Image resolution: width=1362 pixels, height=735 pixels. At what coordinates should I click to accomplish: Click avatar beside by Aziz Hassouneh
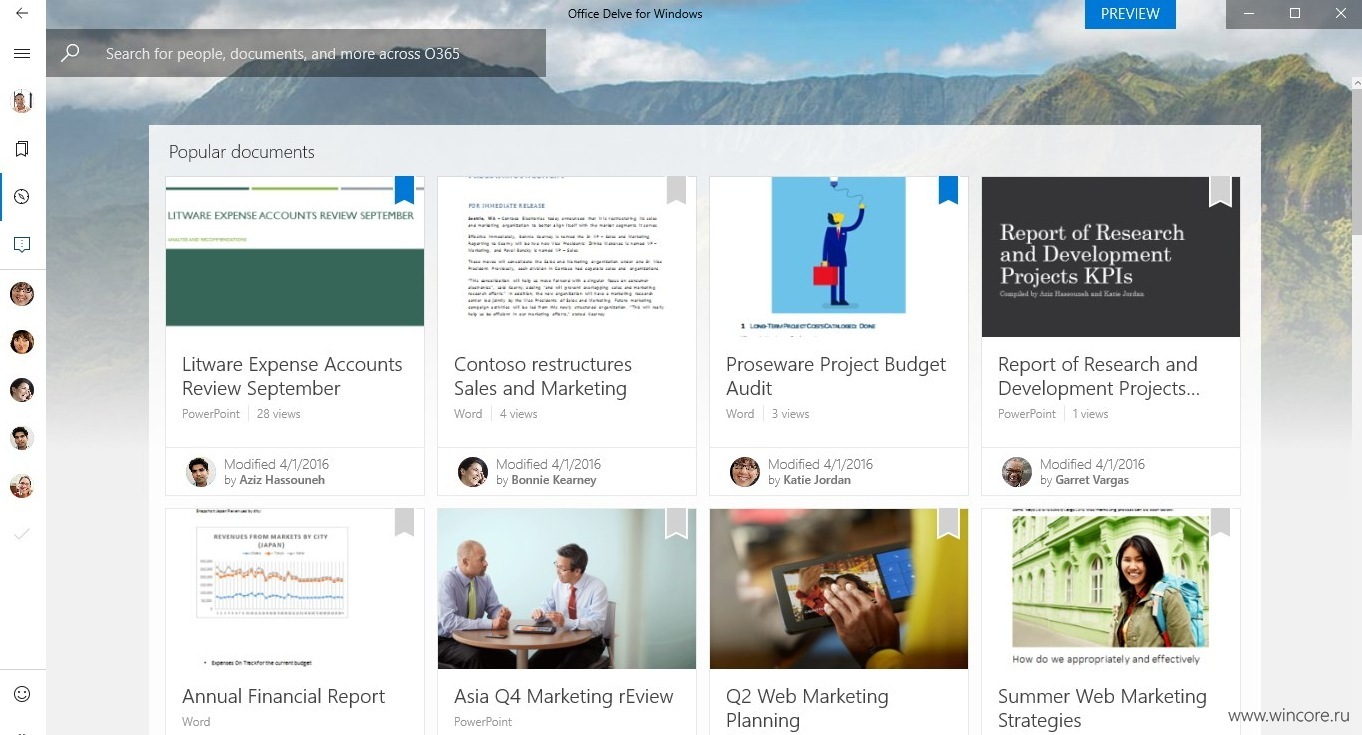click(201, 472)
